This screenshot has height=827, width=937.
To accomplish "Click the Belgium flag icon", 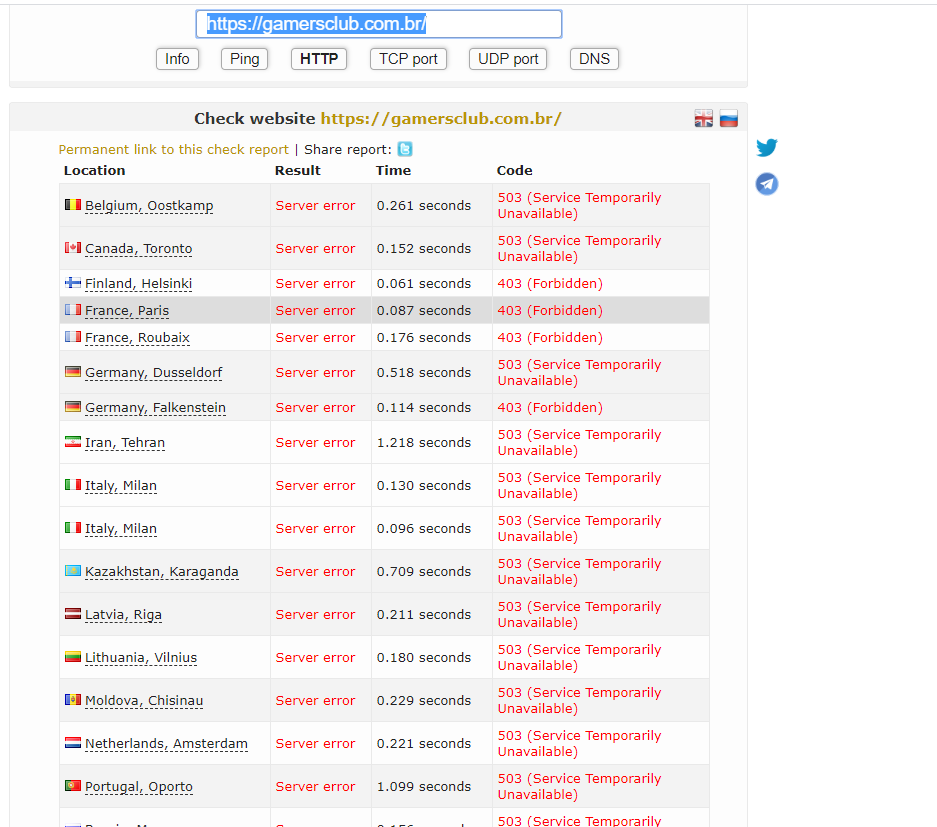I will [73, 205].
